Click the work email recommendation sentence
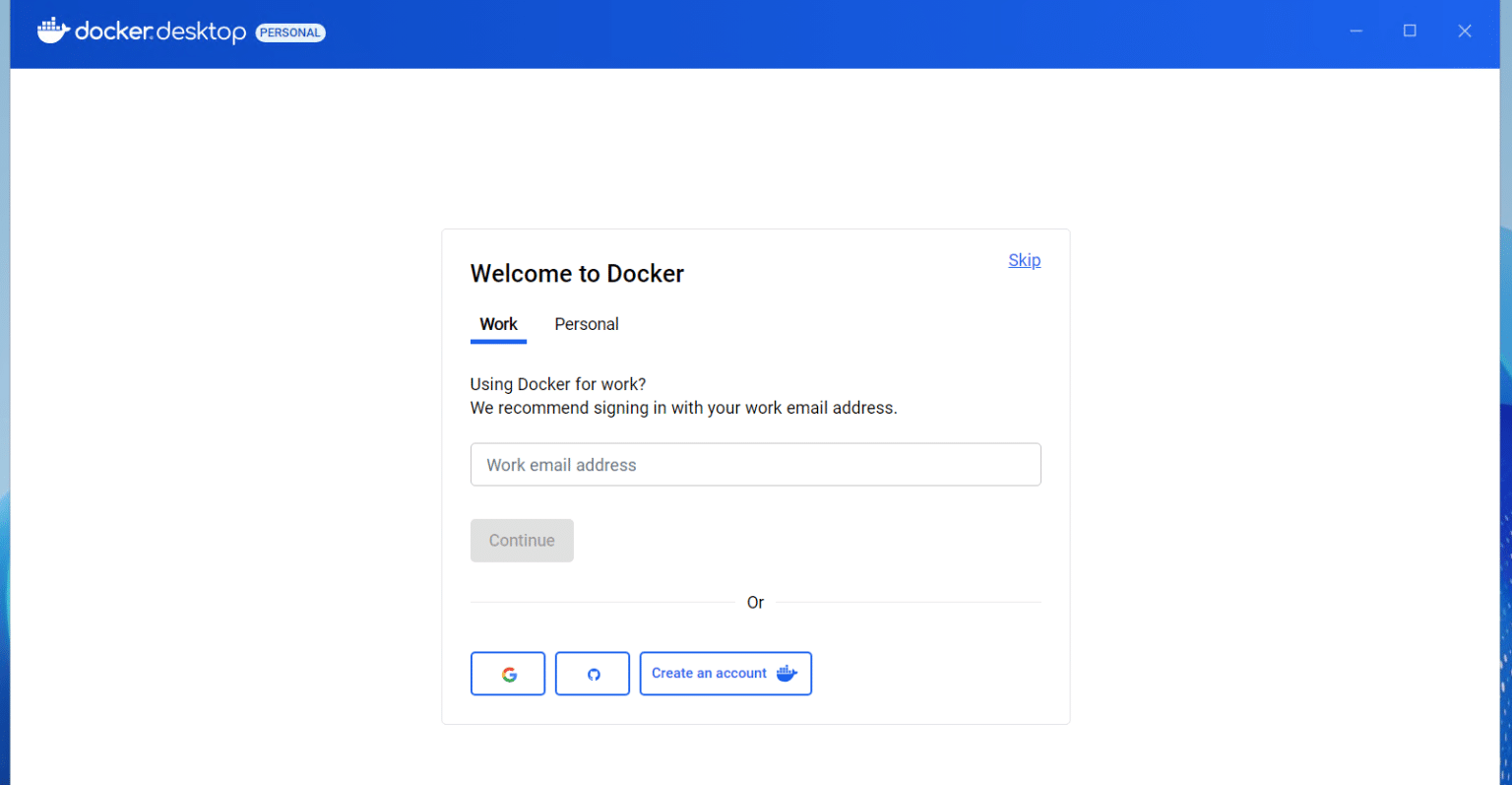This screenshot has height=785, width=1512. click(x=683, y=408)
